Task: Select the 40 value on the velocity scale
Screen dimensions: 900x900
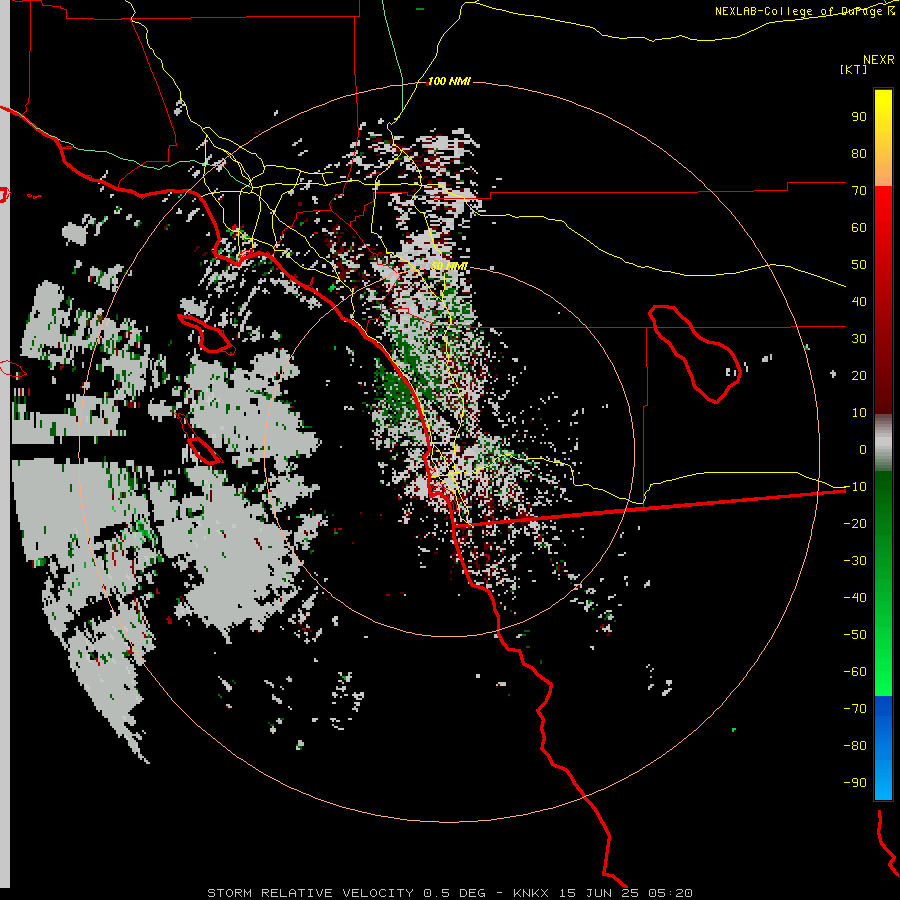Action: (859, 301)
